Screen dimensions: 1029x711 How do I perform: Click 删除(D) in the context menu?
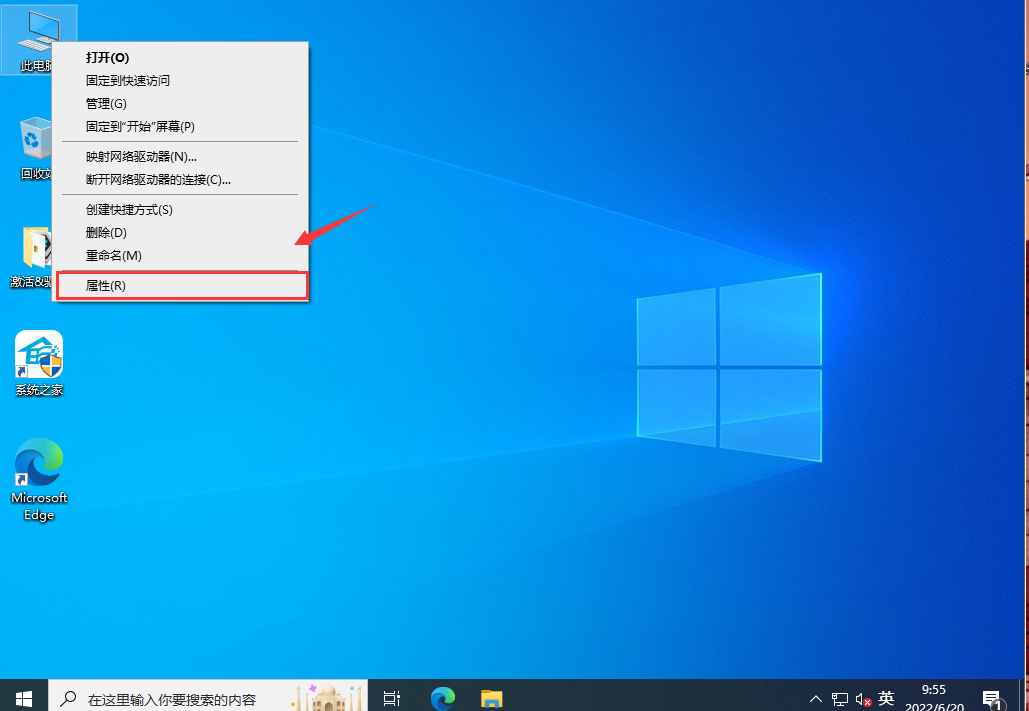[x=106, y=233]
